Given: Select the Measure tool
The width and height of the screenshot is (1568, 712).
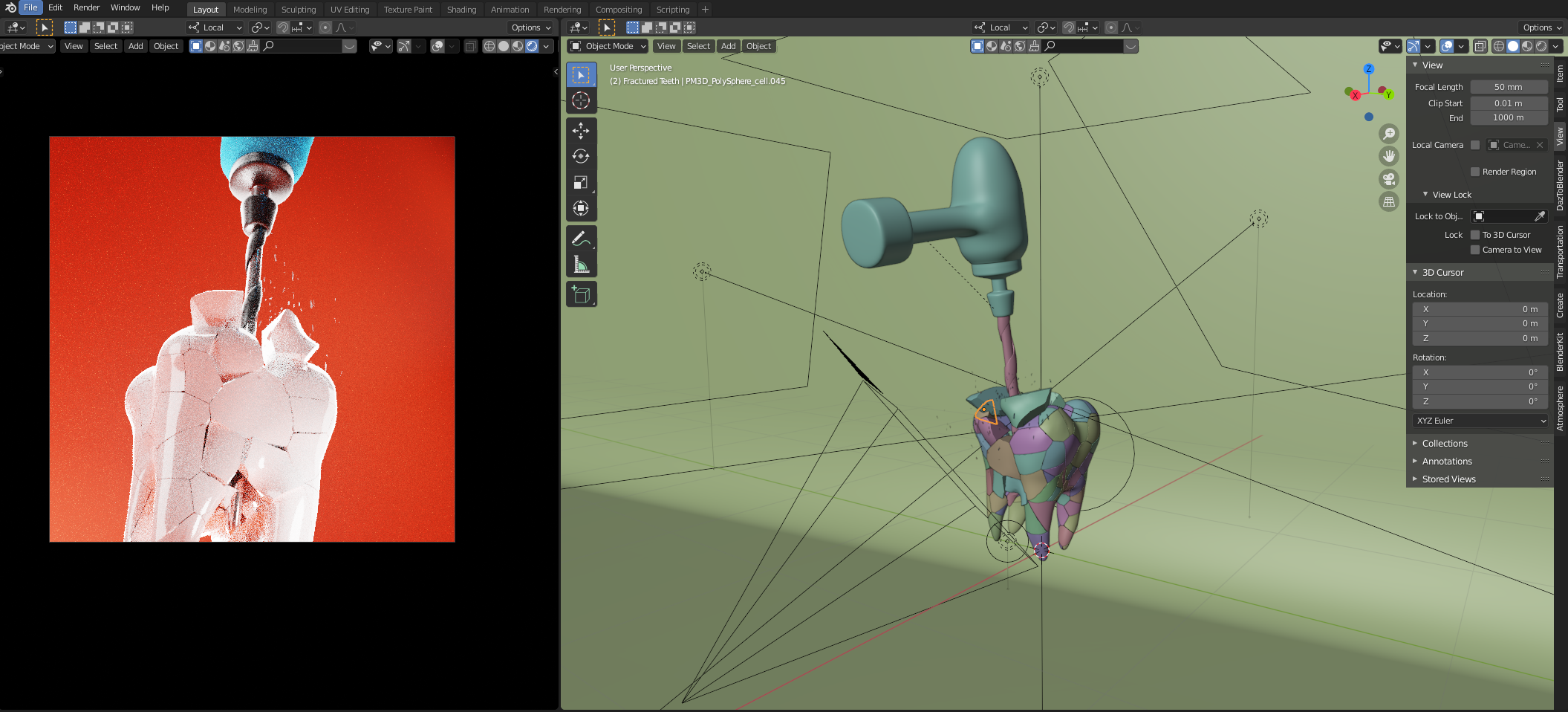Looking at the screenshot, I should point(581,265).
